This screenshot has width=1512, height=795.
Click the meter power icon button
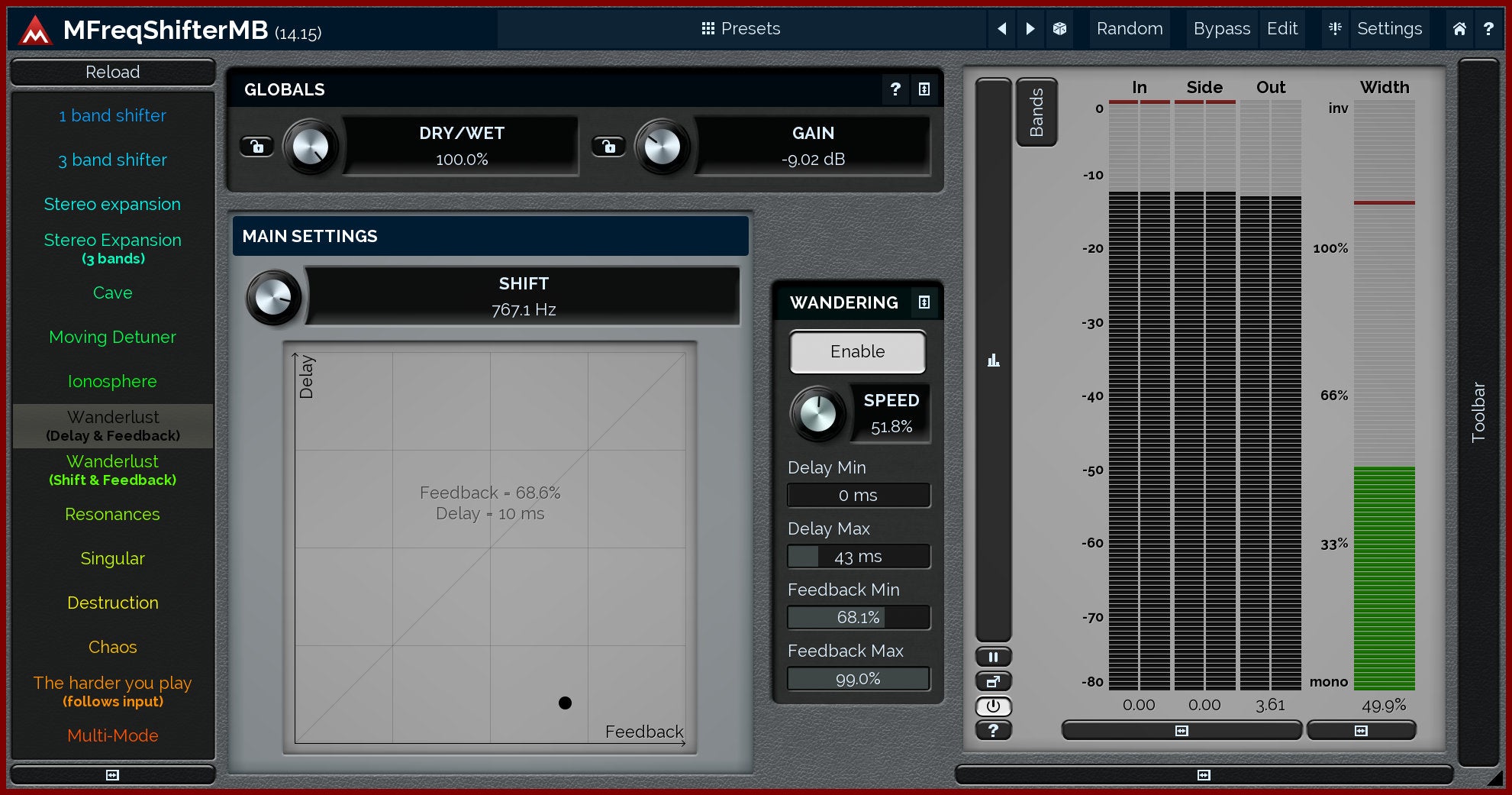(993, 706)
